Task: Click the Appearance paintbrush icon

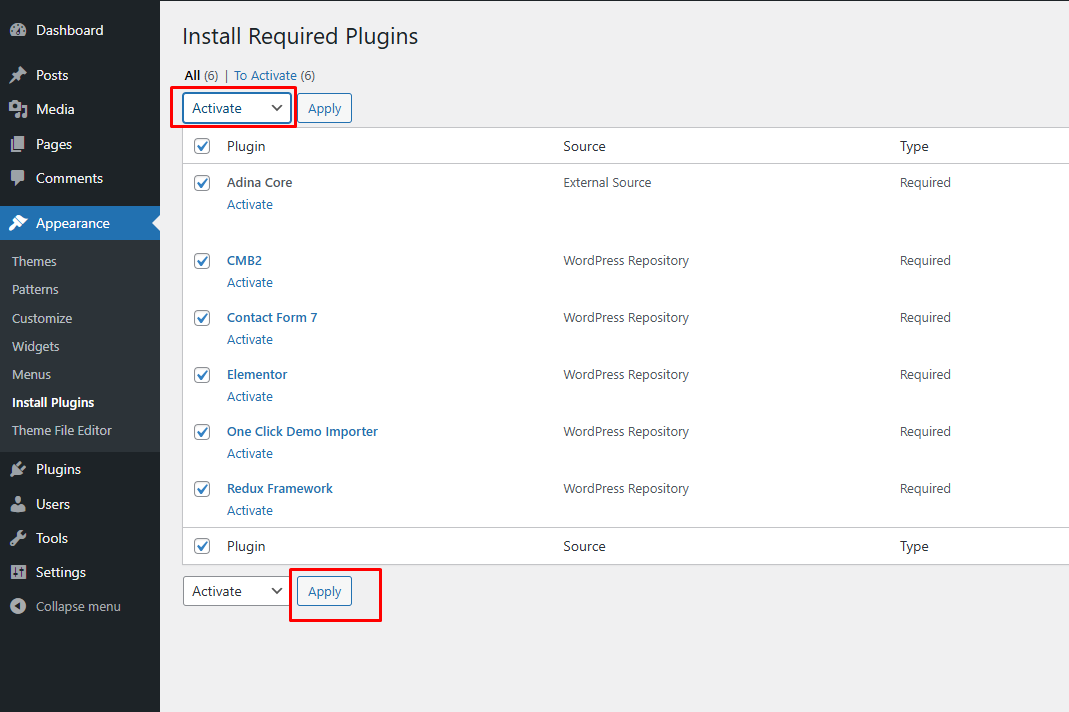Action: pyautogui.click(x=18, y=223)
